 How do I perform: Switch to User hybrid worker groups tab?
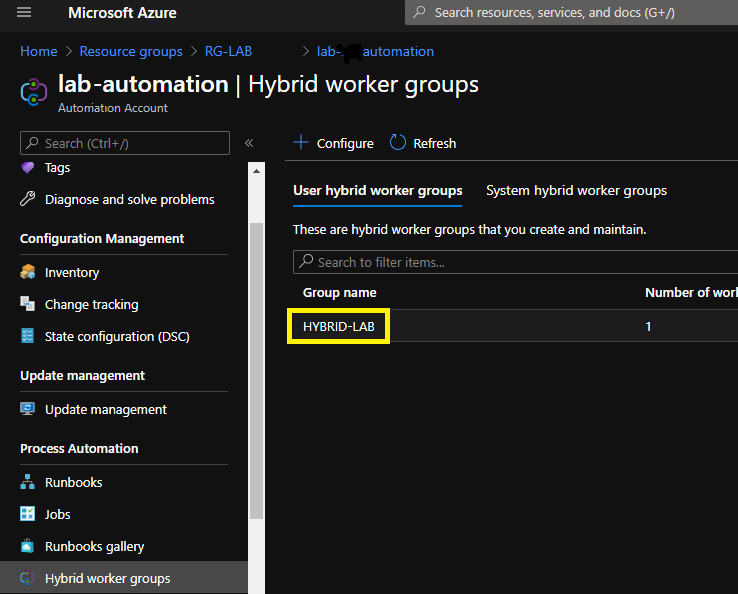click(x=377, y=191)
